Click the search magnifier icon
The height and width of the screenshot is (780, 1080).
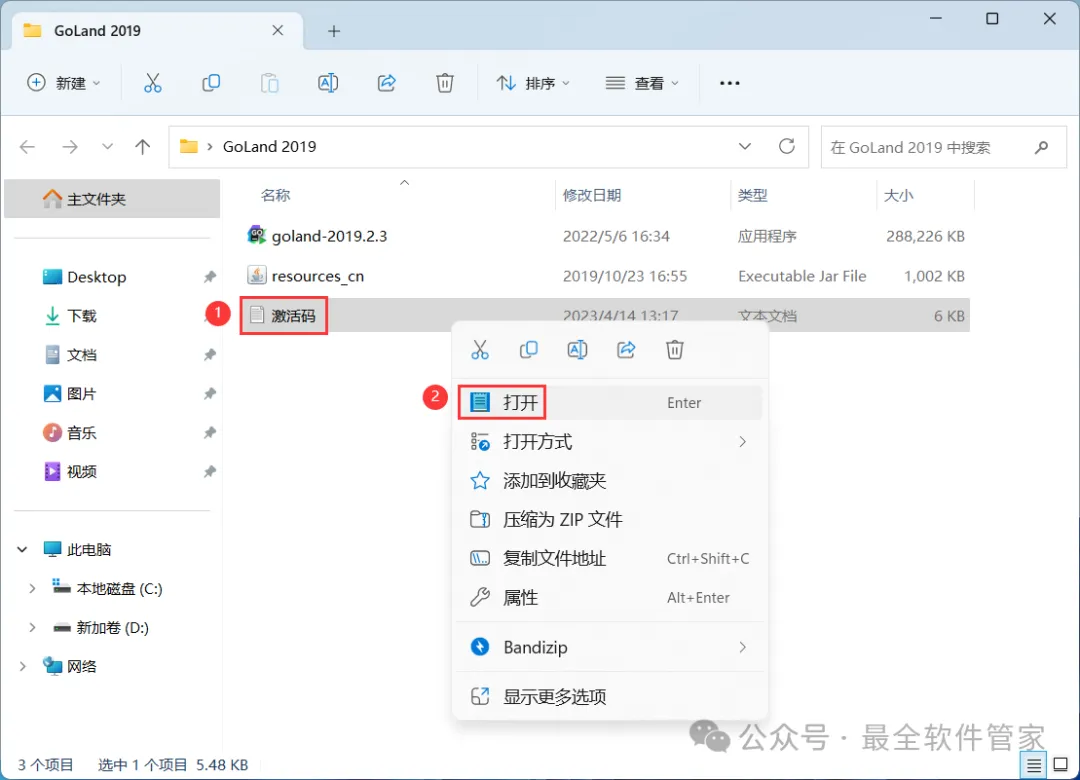click(x=1041, y=147)
